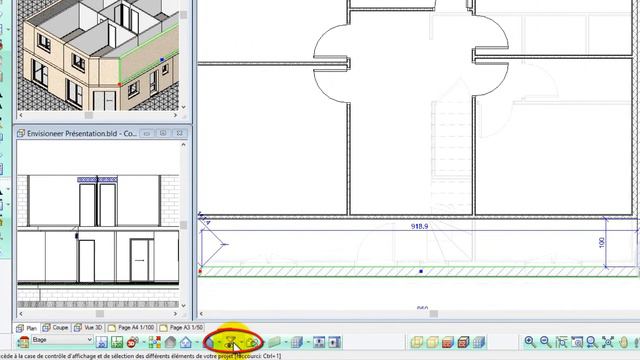Open the Coupe view tab
The width and height of the screenshot is (640, 360).
[56, 327]
